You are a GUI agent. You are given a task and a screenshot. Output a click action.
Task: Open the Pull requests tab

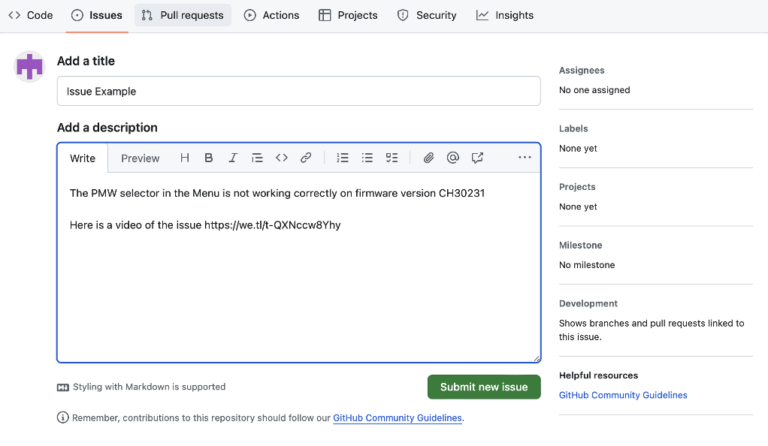183,15
